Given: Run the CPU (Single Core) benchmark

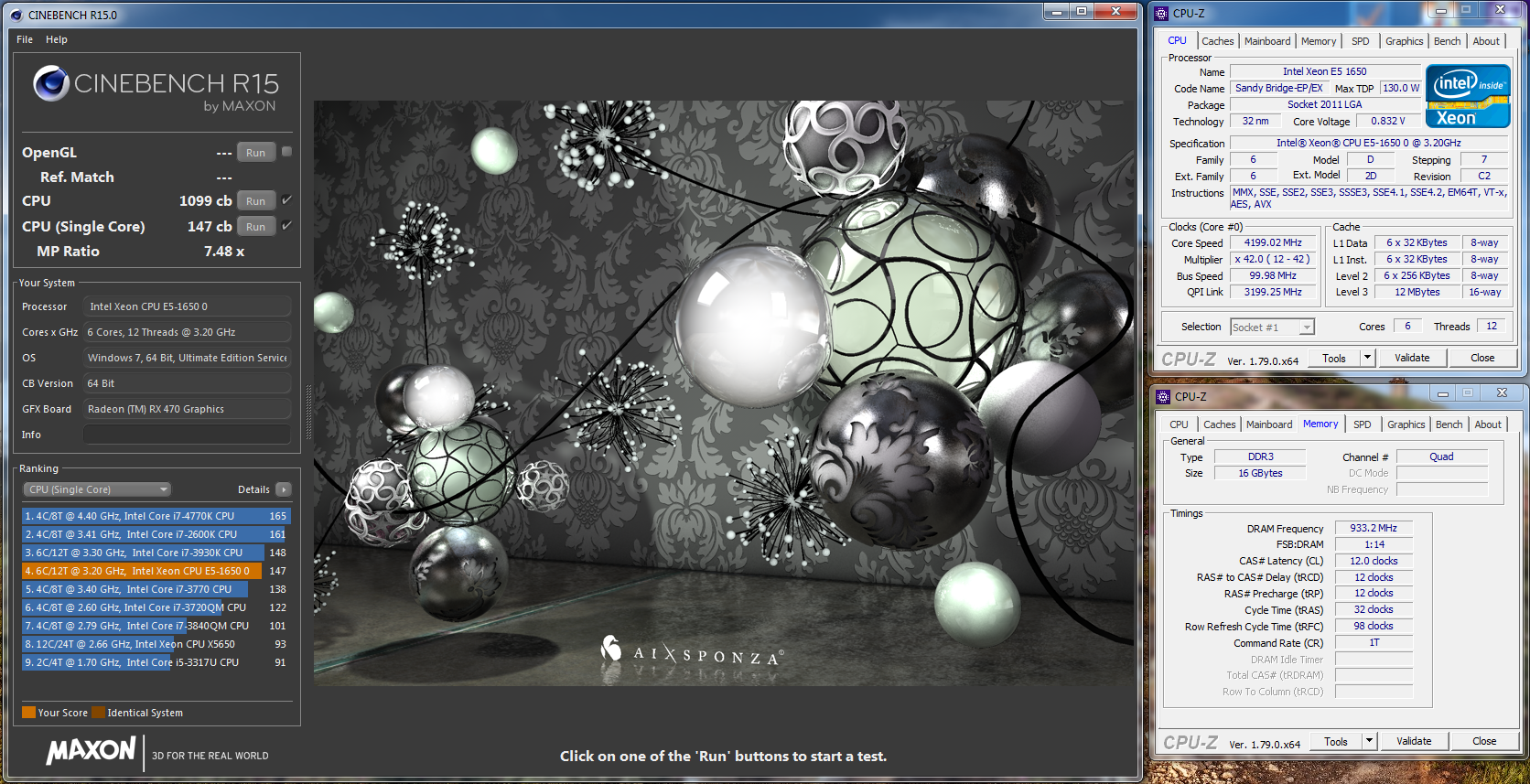Looking at the screenshot, I should [x=256, y=227].
